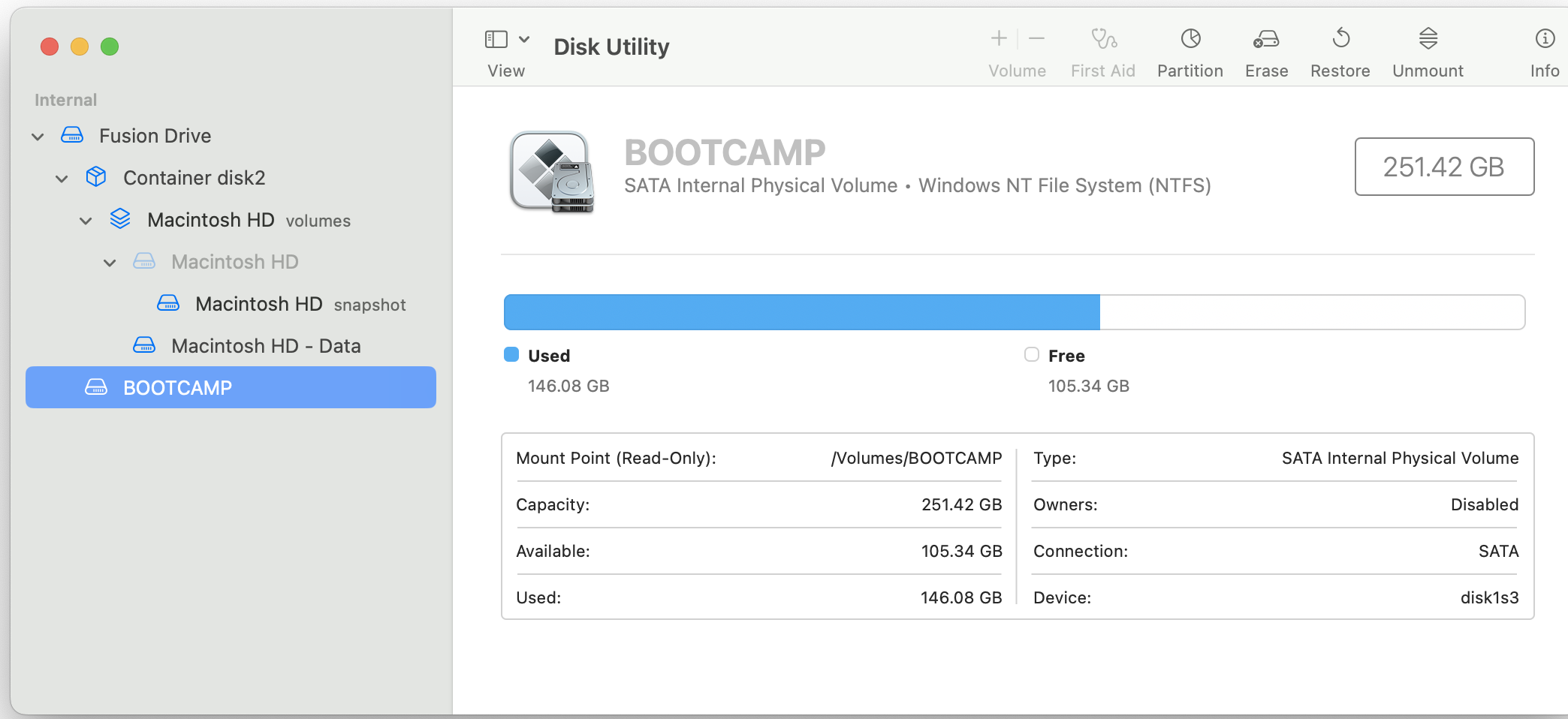Run First Aid on BOOTCAMP
This screenshot has width=1568, height=719.
point(1102,49)
